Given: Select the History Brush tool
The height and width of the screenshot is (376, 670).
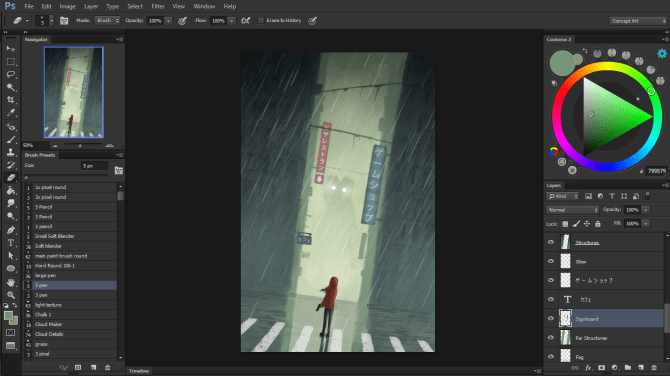Looking at the screenshot, I should pos(11,165).
